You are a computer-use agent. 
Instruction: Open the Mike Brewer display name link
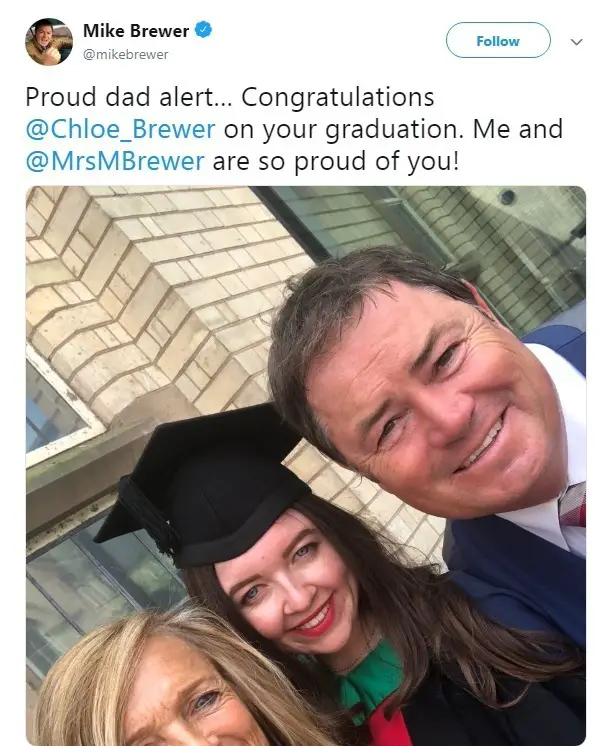point(136,31)
